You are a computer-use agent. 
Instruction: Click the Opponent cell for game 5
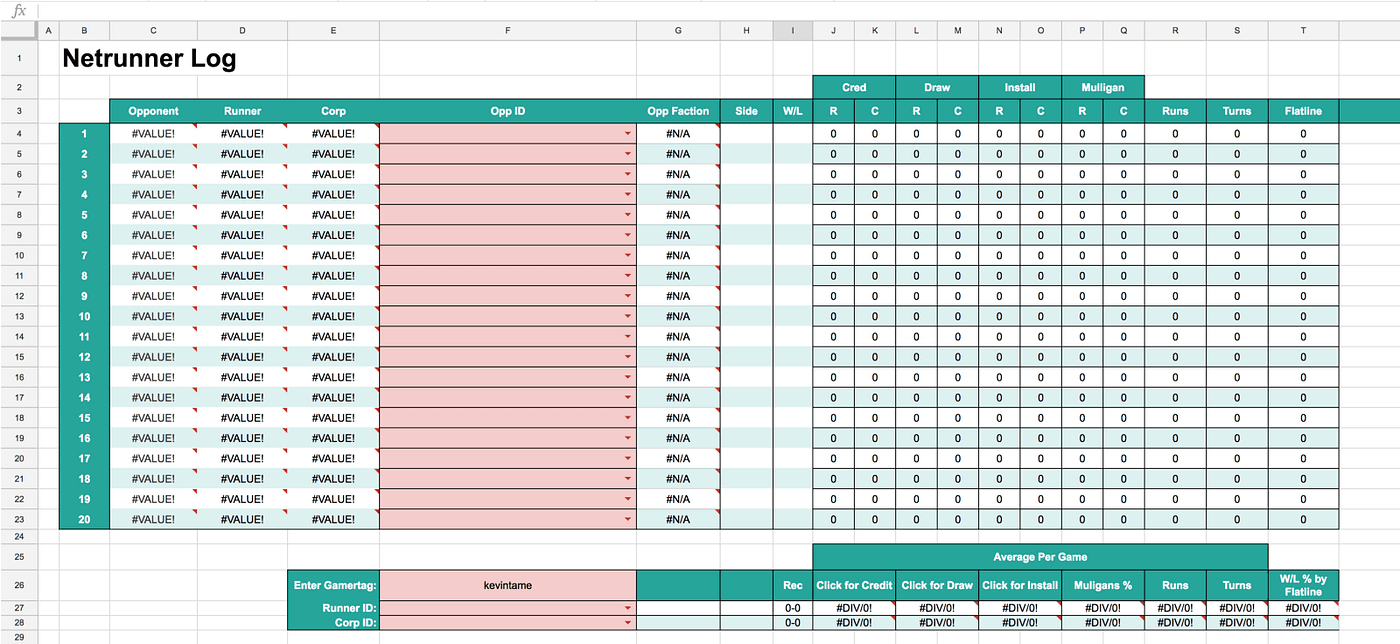153,215
